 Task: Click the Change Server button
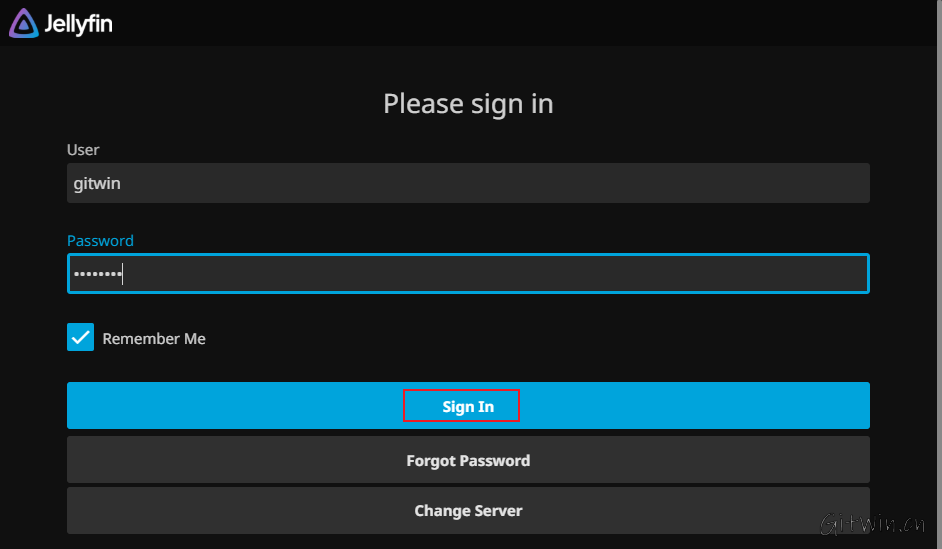(x=468, y=510)
